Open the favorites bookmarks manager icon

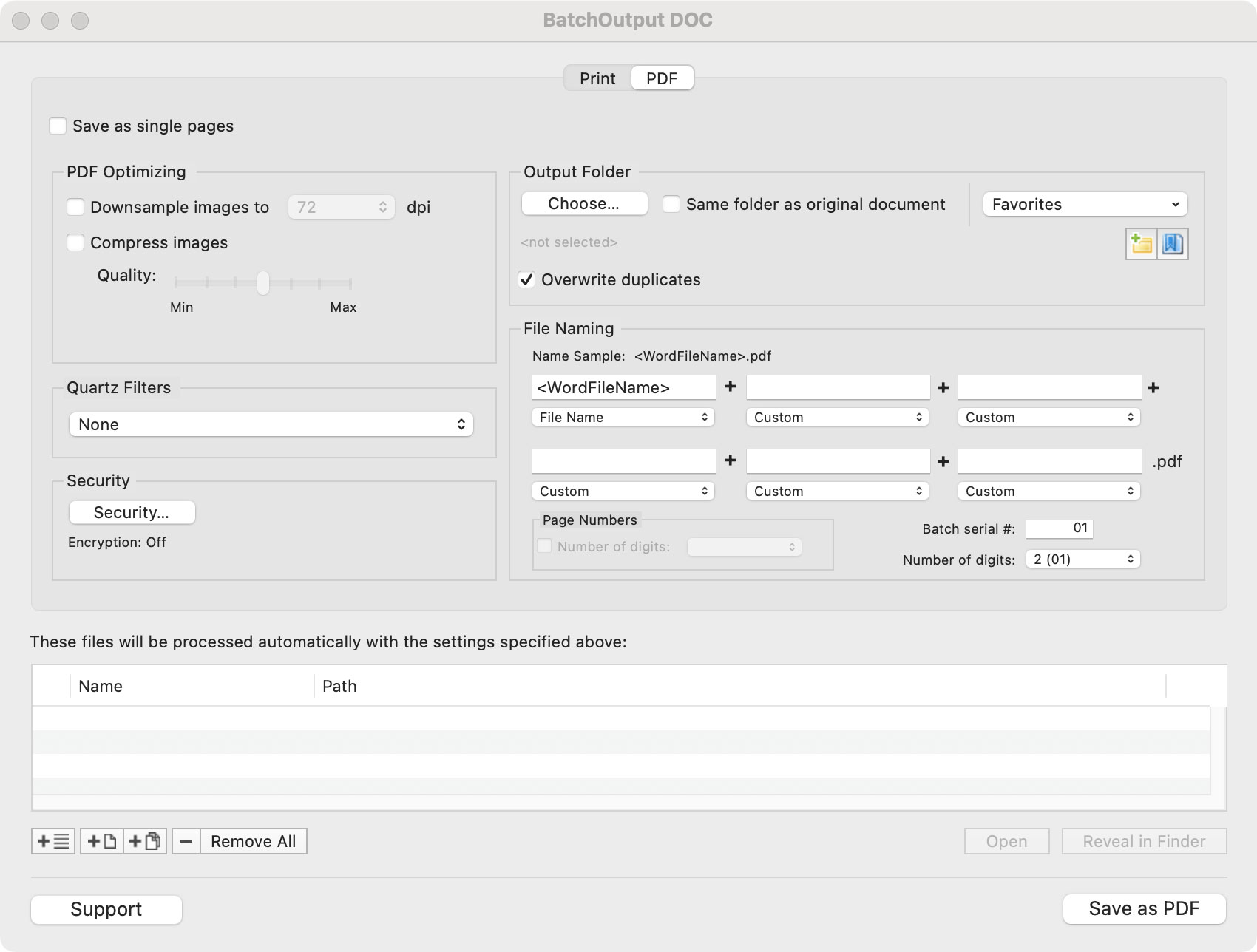(x=1173, y=244)
